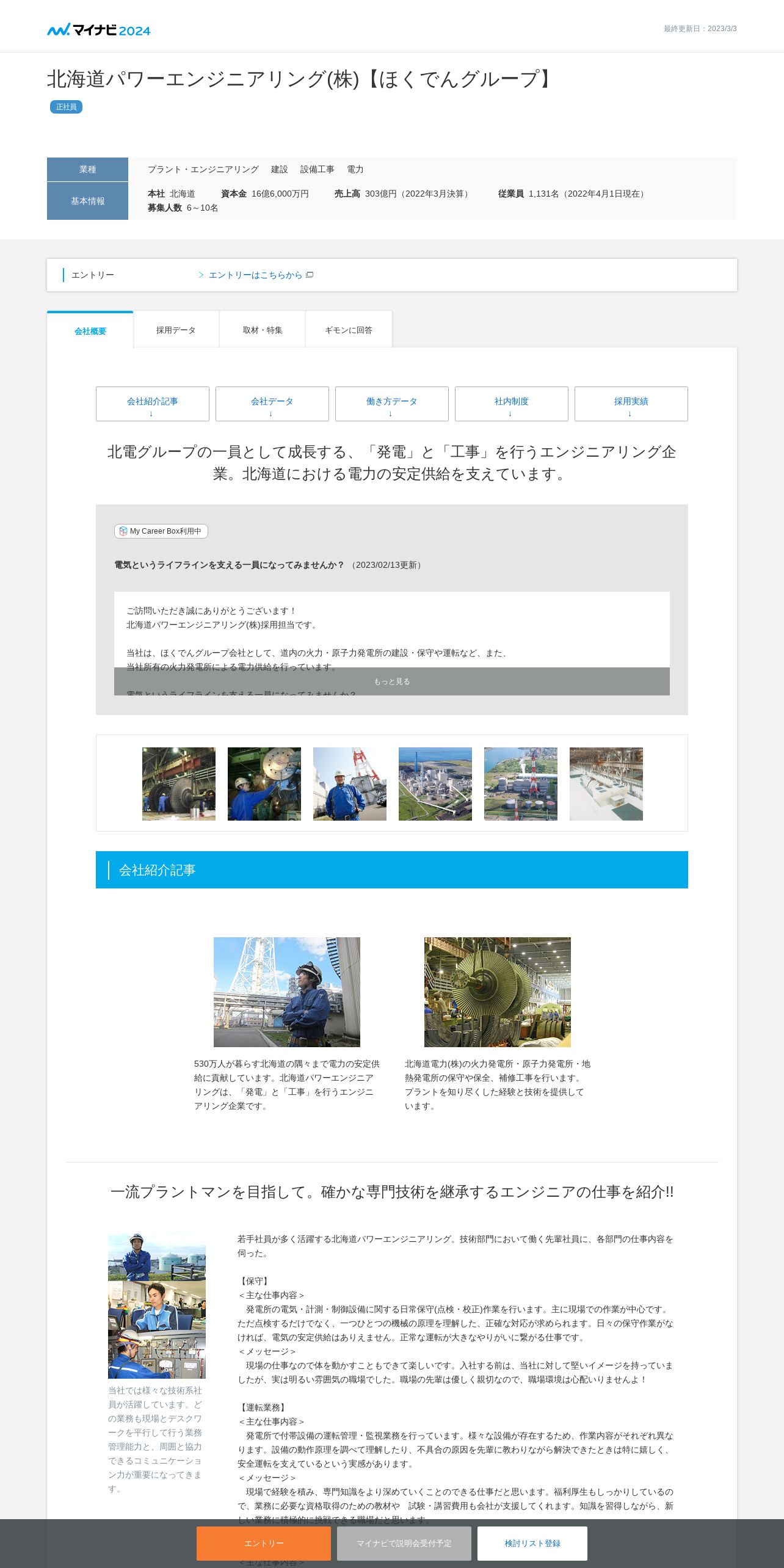Click the 【保守】 section heading
Viewport: 784px width, 1568px height.
pyautogui.click(x=255, y=1281)
